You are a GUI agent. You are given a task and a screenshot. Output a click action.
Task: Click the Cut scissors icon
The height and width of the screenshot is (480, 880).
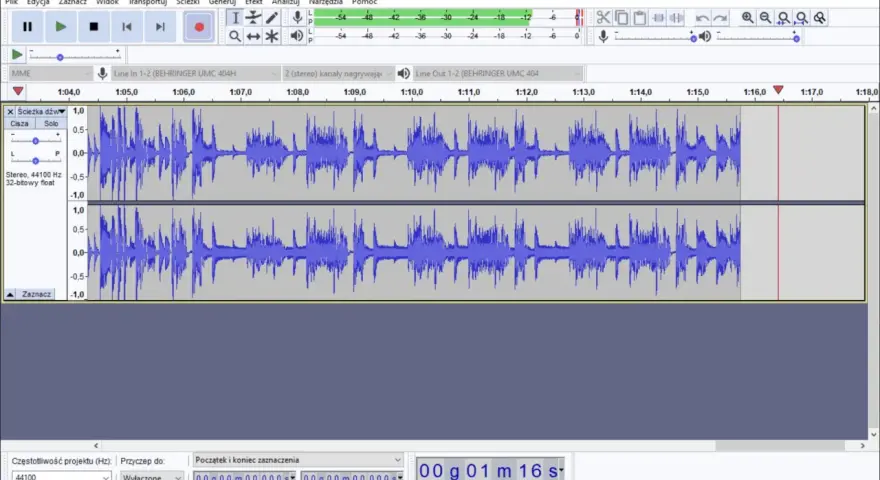click(603, 17)
